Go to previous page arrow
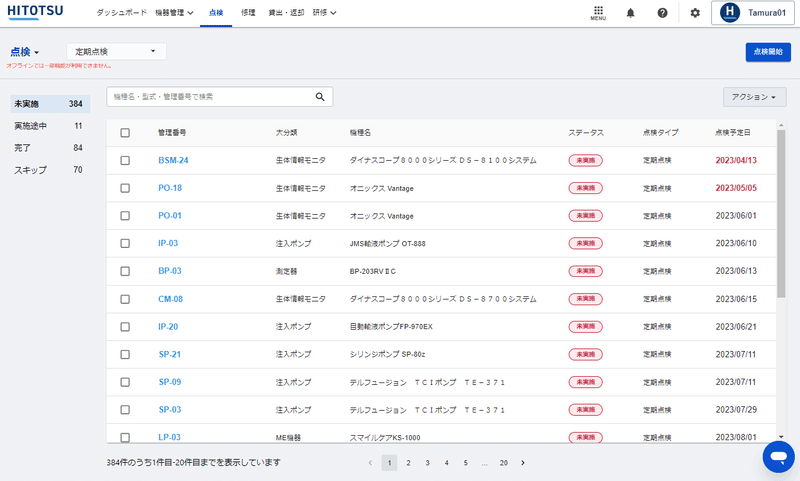Screen dimensions: 800x481 coord(370,463)
